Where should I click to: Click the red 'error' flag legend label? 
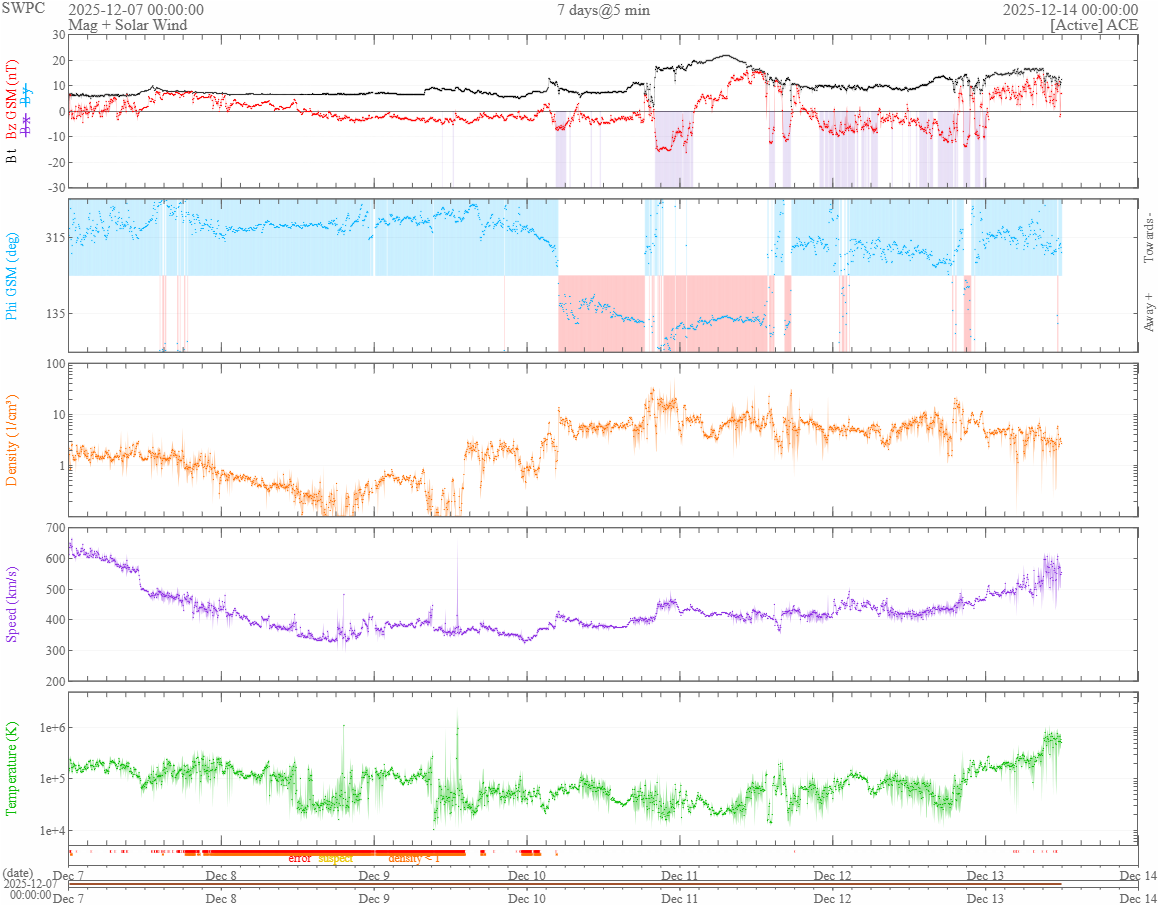[300, 858]
